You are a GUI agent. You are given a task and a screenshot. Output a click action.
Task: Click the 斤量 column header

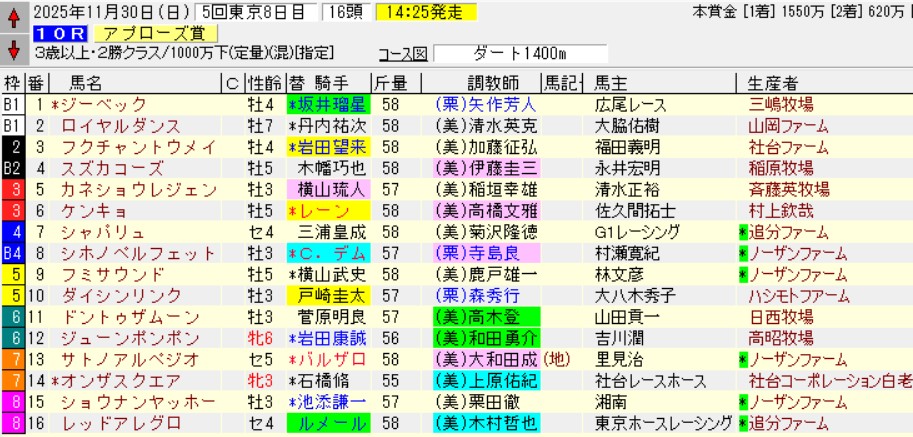(x=389, y=82)
